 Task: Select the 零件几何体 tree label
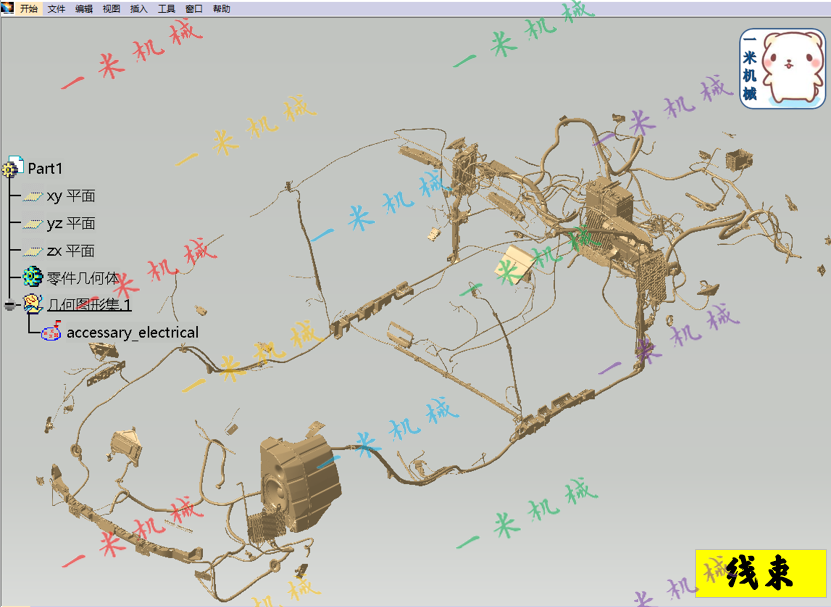(83, 278)
